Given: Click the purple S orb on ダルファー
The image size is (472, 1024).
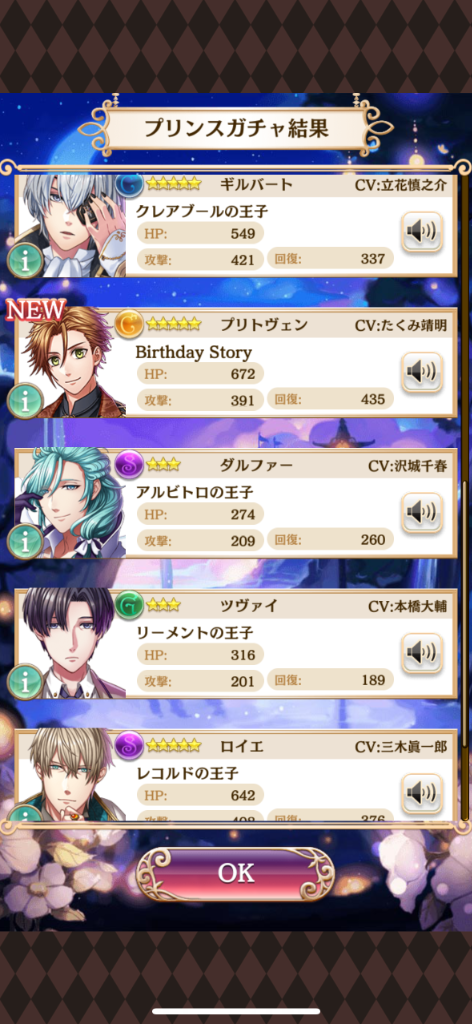Looking at the screenshot, I should coord(129,464).
